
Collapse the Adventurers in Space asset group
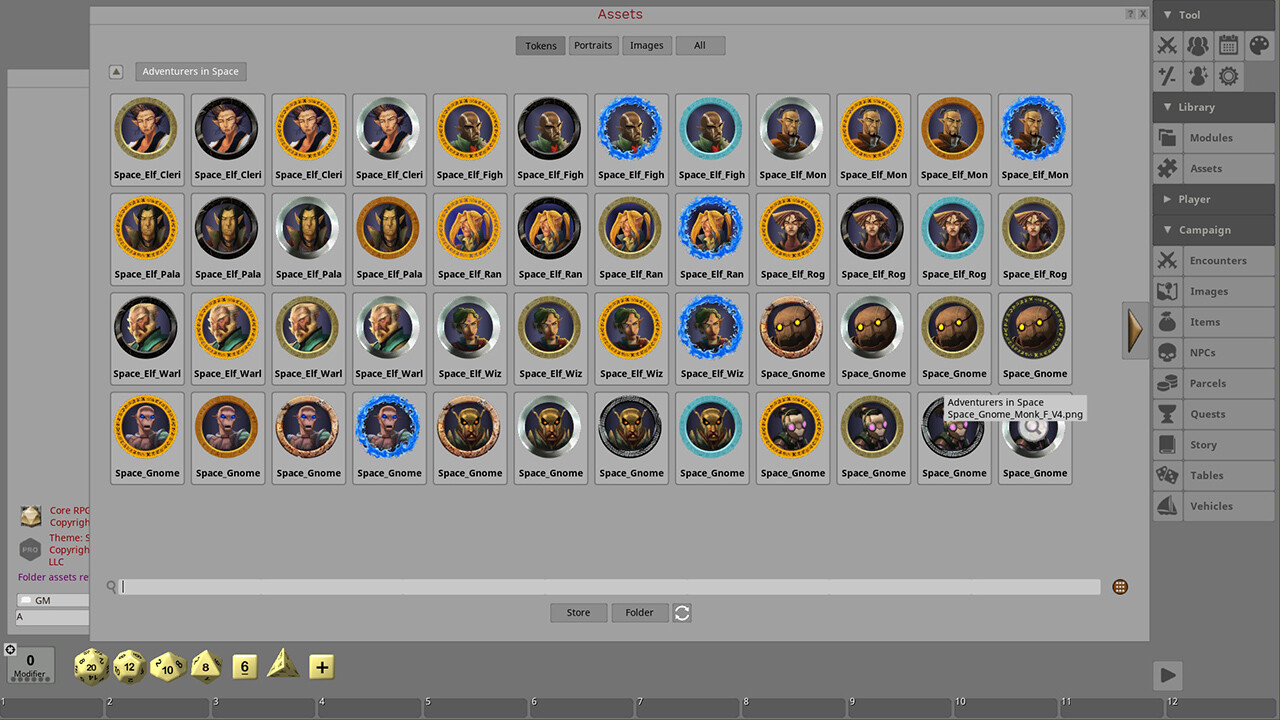tap(116, 71)
